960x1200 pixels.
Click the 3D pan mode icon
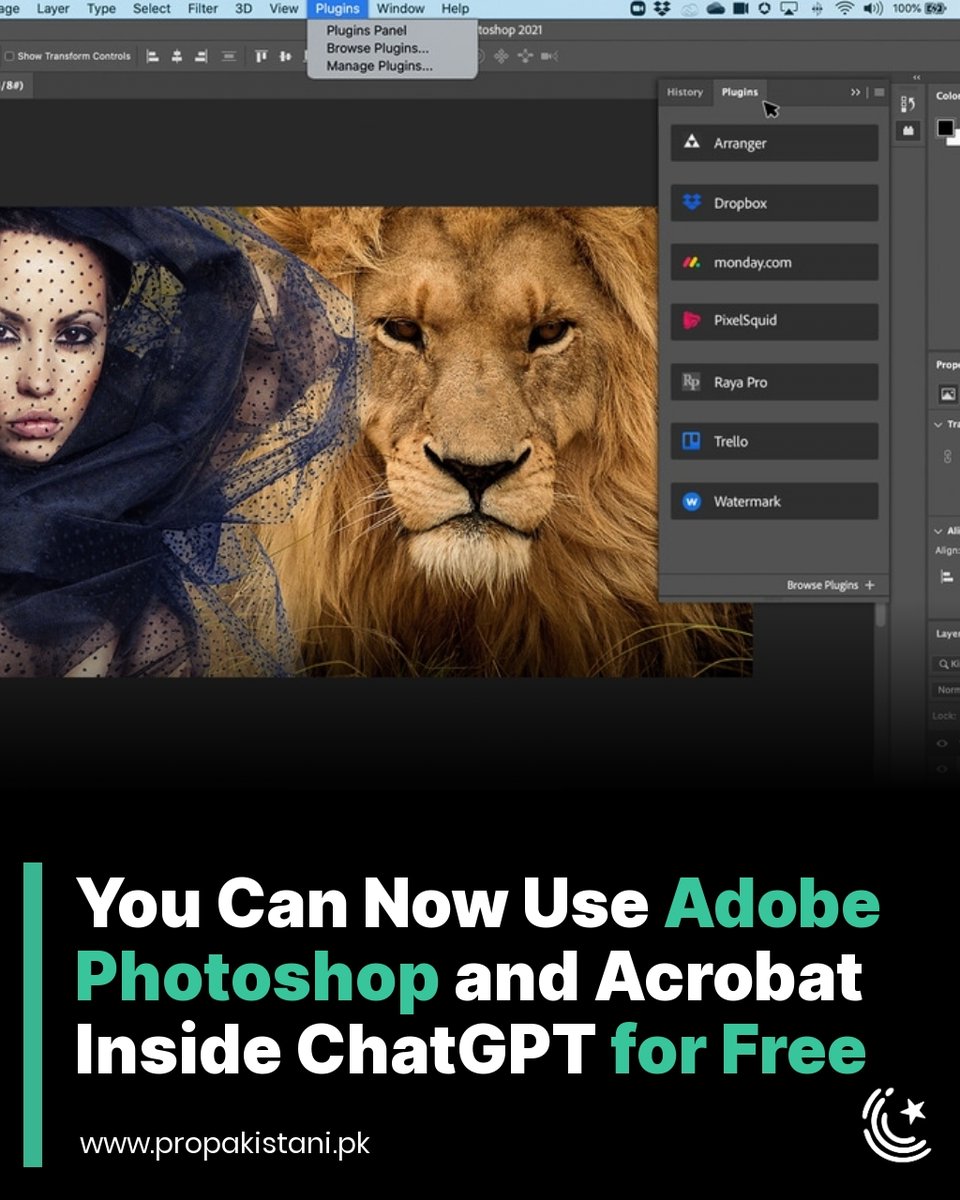coord(501,56)
